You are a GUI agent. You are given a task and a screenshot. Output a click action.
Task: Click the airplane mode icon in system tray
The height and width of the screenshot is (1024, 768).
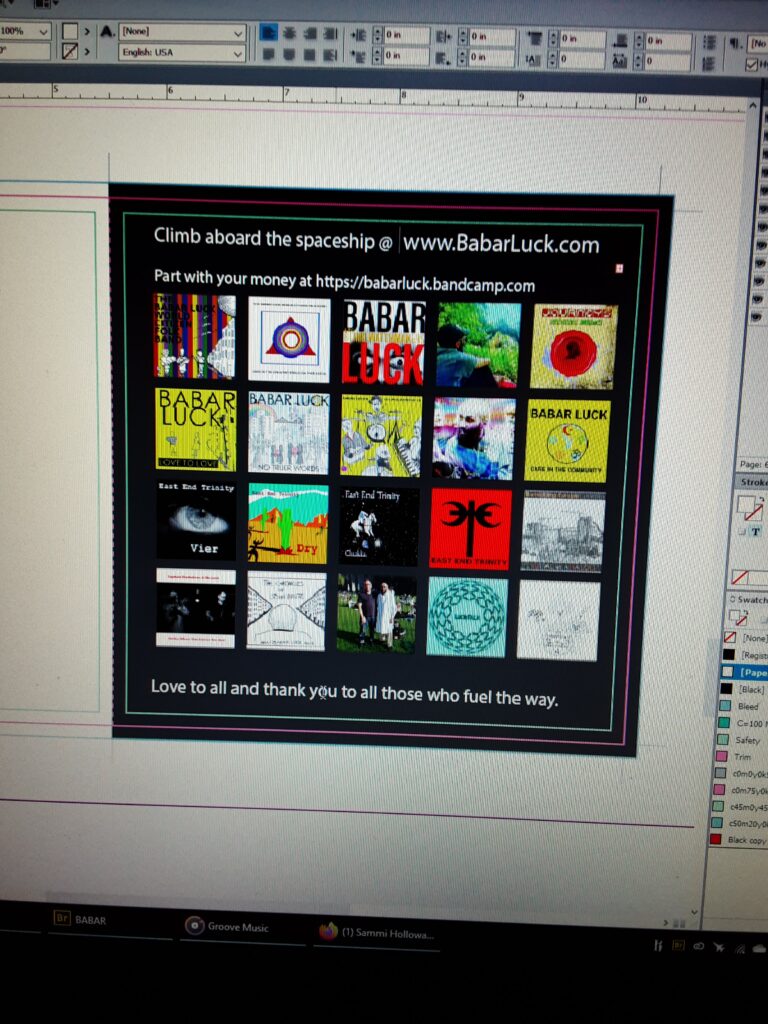tap(719, 947)
